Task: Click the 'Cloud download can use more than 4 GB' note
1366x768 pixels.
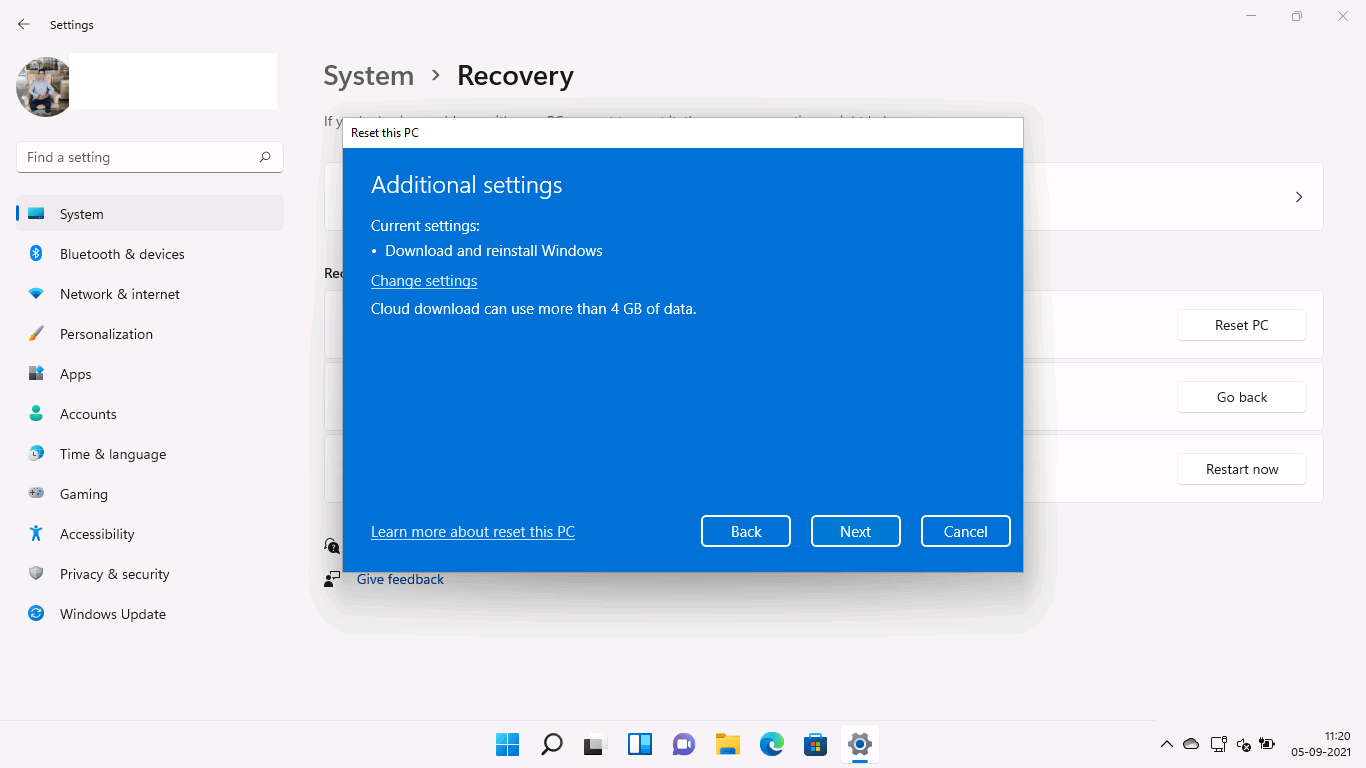Action: click(534, 309)
